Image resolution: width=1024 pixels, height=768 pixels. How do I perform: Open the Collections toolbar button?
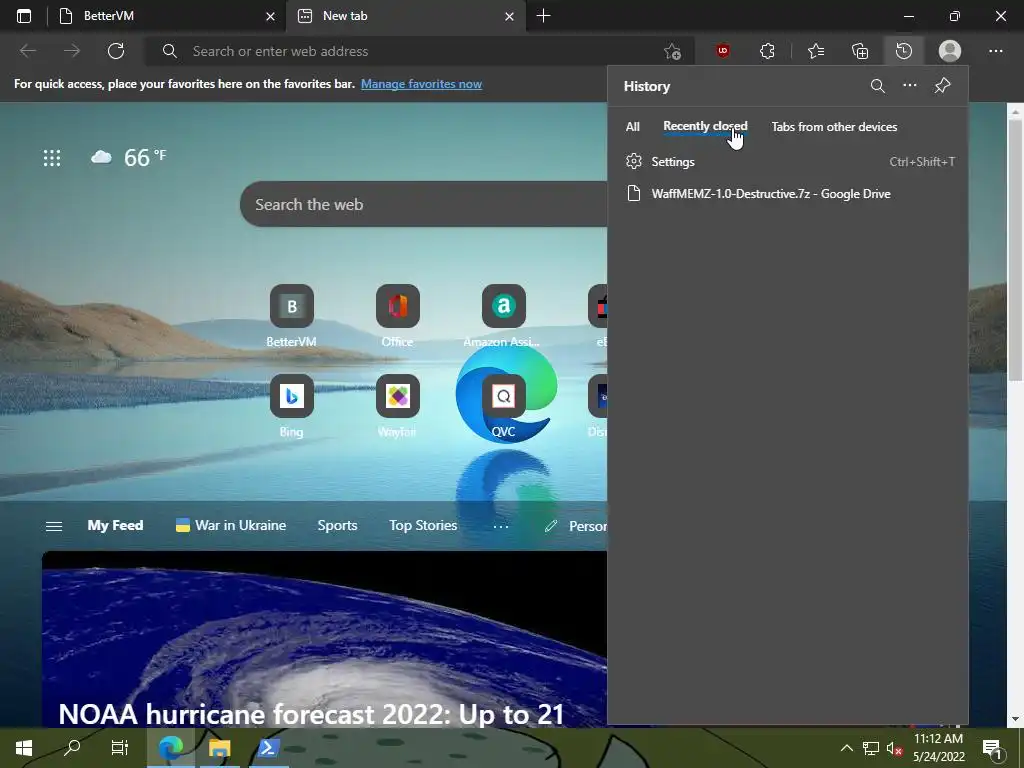click(x=860, y=51)
